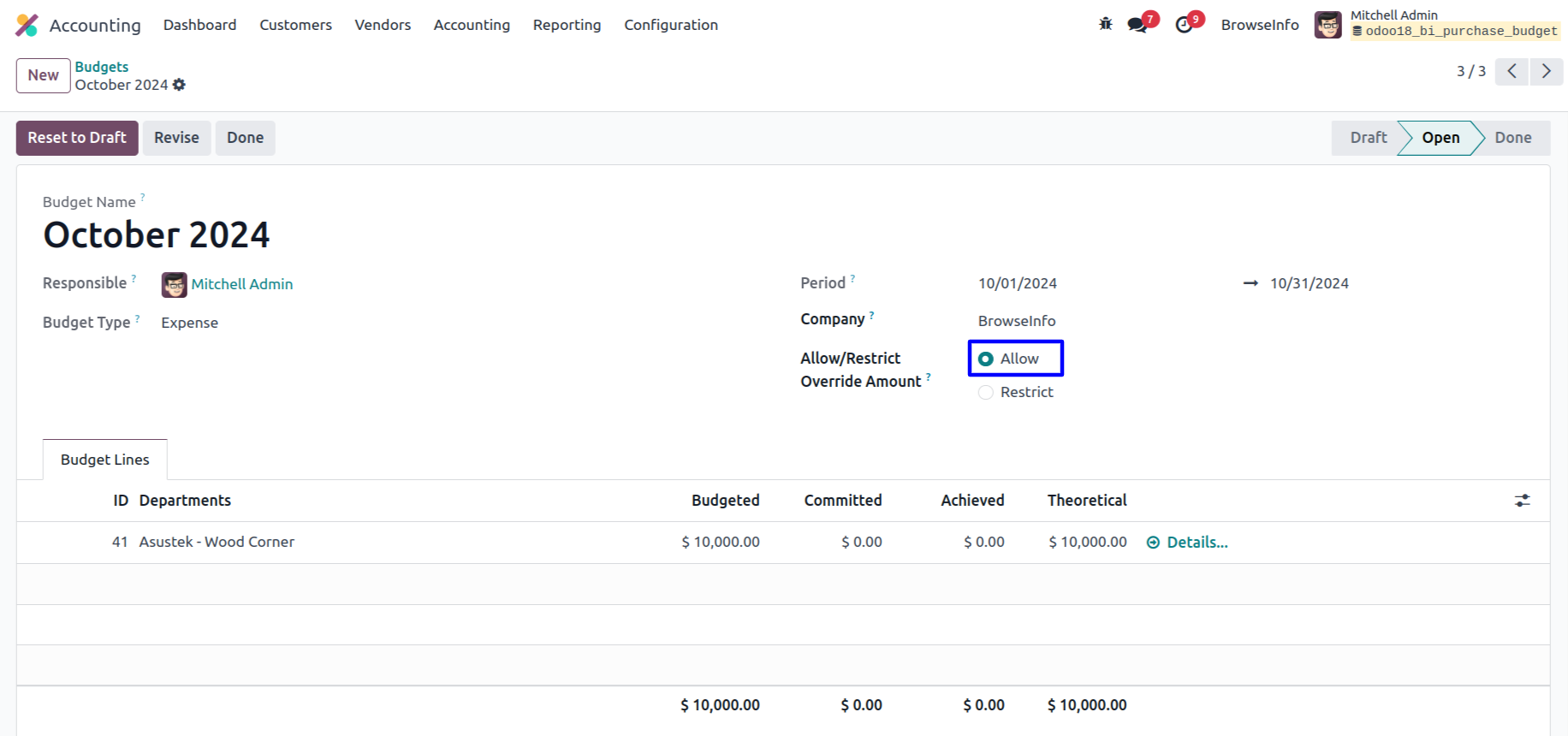Open the Reporting menu
The width and height of the screenshot is (1568, 736).
tap(567, 25)
